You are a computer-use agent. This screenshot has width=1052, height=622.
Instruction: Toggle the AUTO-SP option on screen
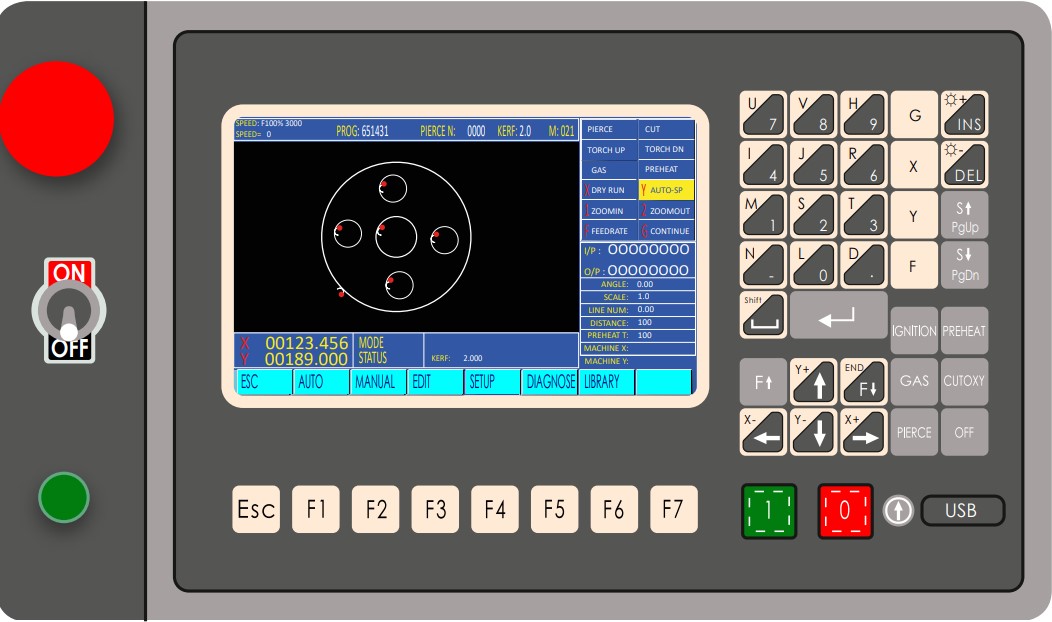click(666, 189)
